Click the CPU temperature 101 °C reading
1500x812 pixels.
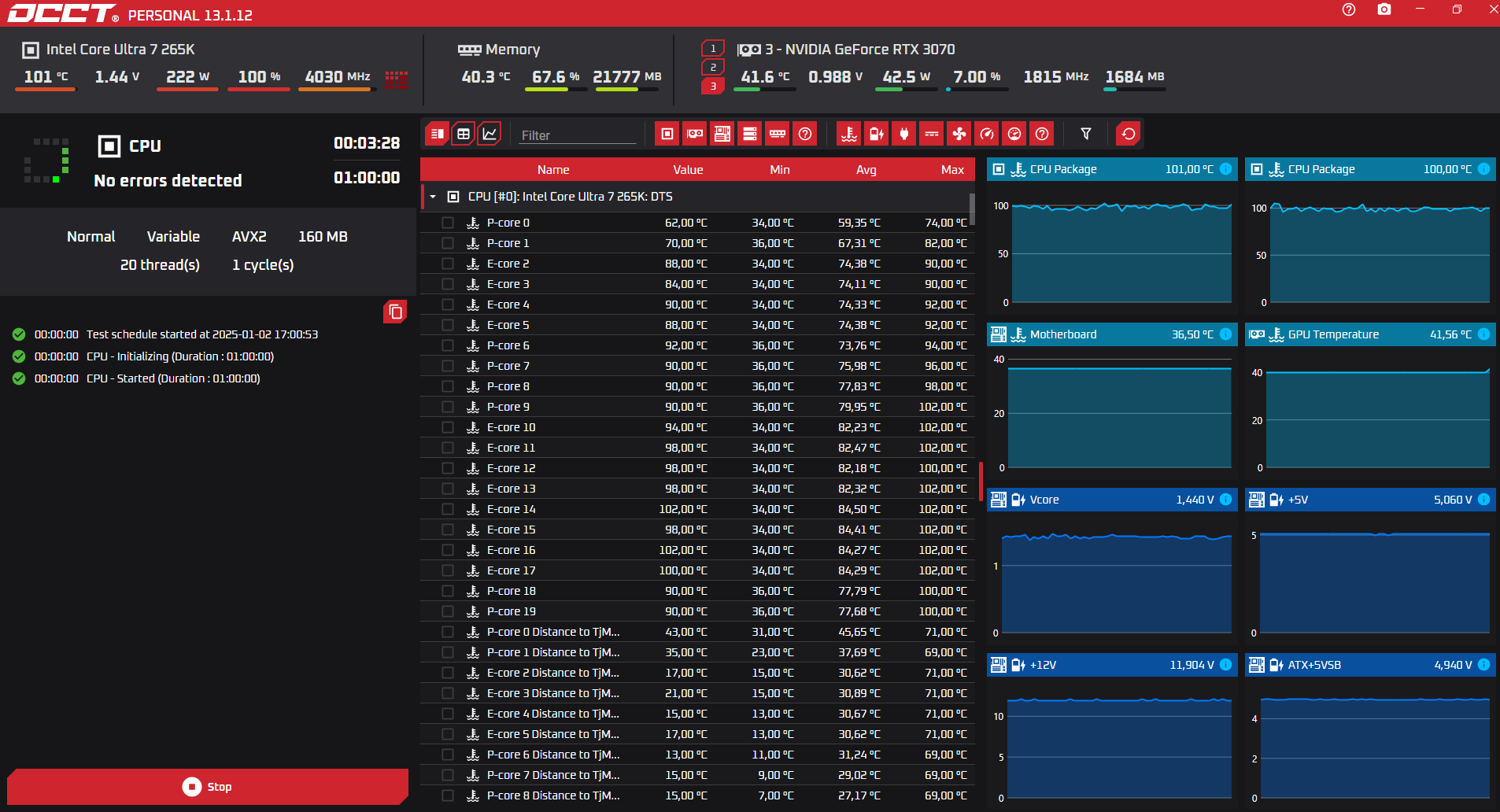tap(46, 77)
